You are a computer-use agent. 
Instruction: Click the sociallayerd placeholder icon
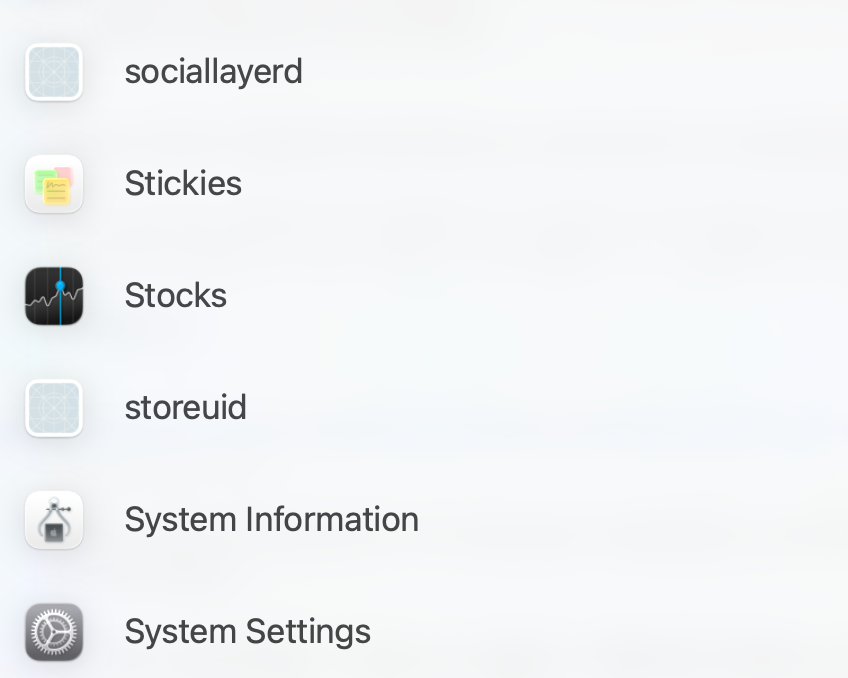click(54, 72)
